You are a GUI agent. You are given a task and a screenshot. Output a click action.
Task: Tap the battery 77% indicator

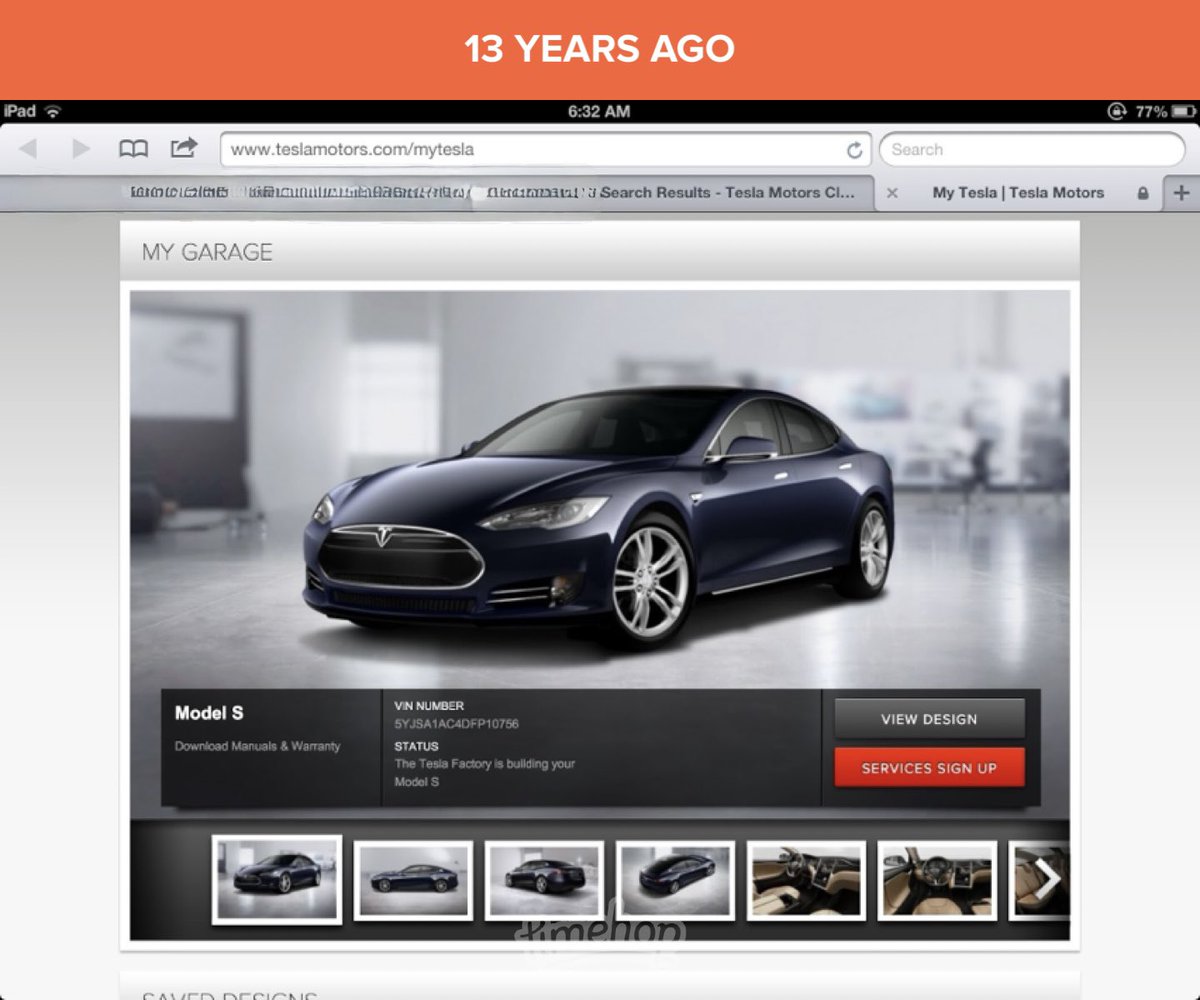coord(1165,111)
